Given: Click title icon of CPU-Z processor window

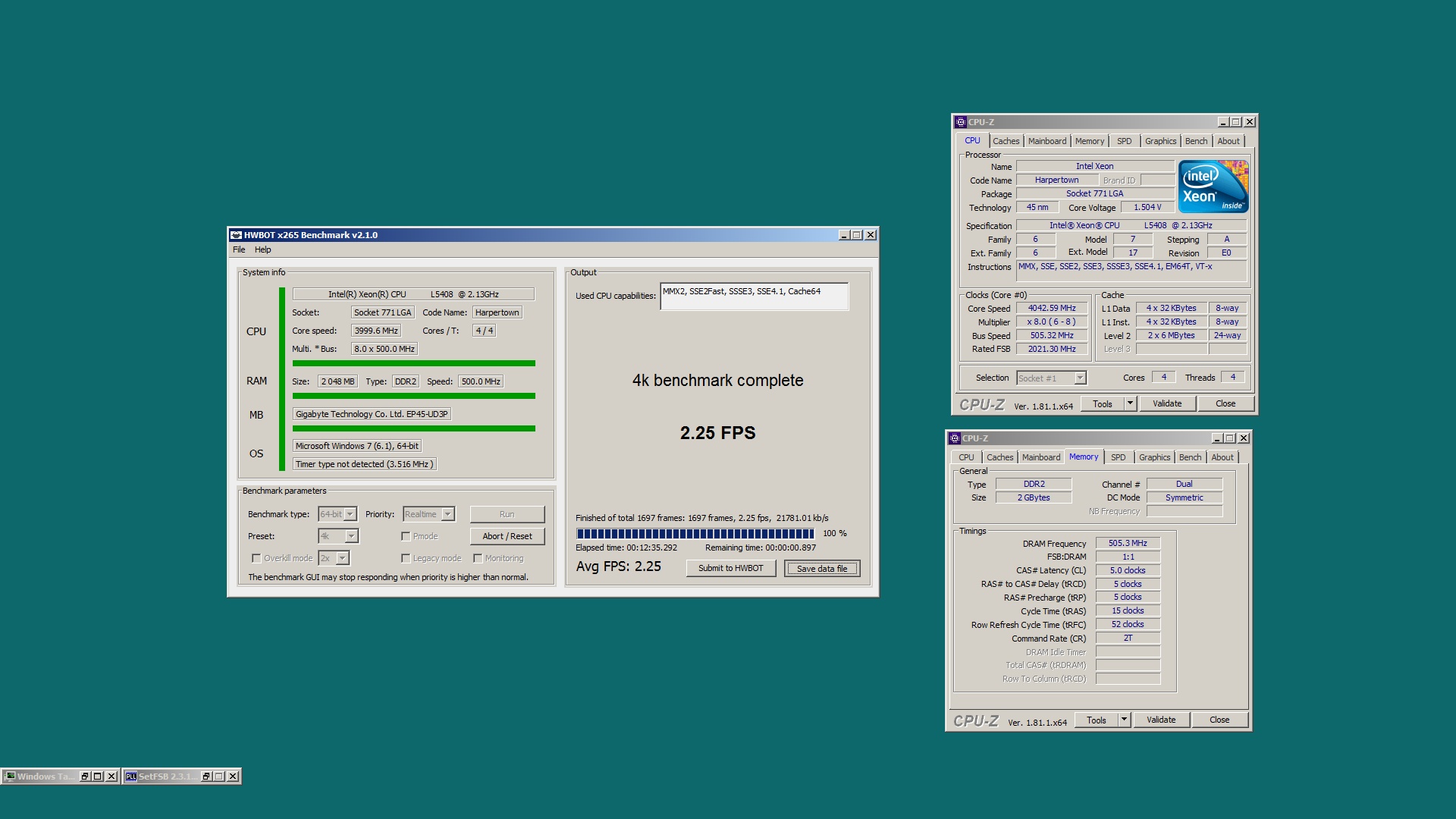Looking at the screenshot, I should pos(960,122).
